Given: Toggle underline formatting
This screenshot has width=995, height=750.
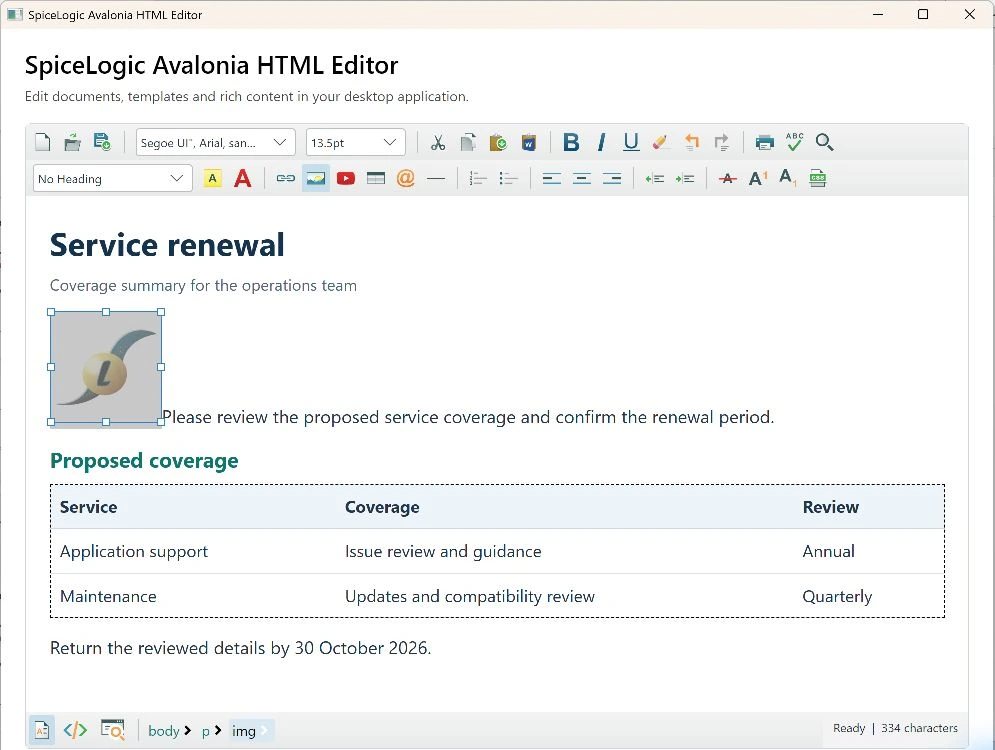Looking at the screenshot, I should [631, 142].
